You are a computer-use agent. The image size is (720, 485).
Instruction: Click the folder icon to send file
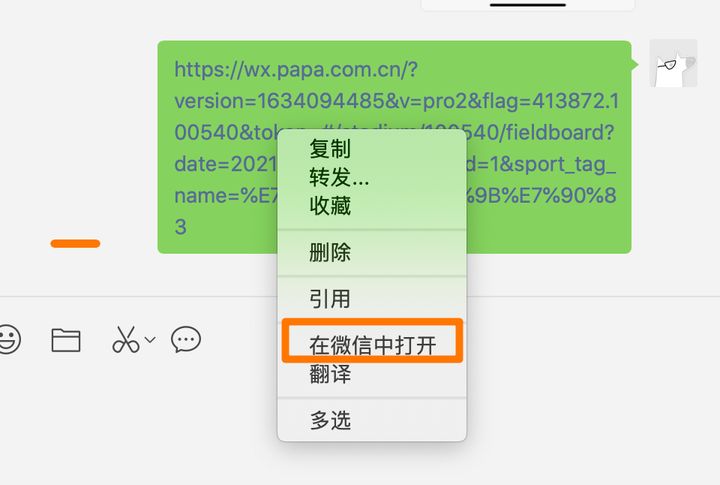tap(66, 340)
